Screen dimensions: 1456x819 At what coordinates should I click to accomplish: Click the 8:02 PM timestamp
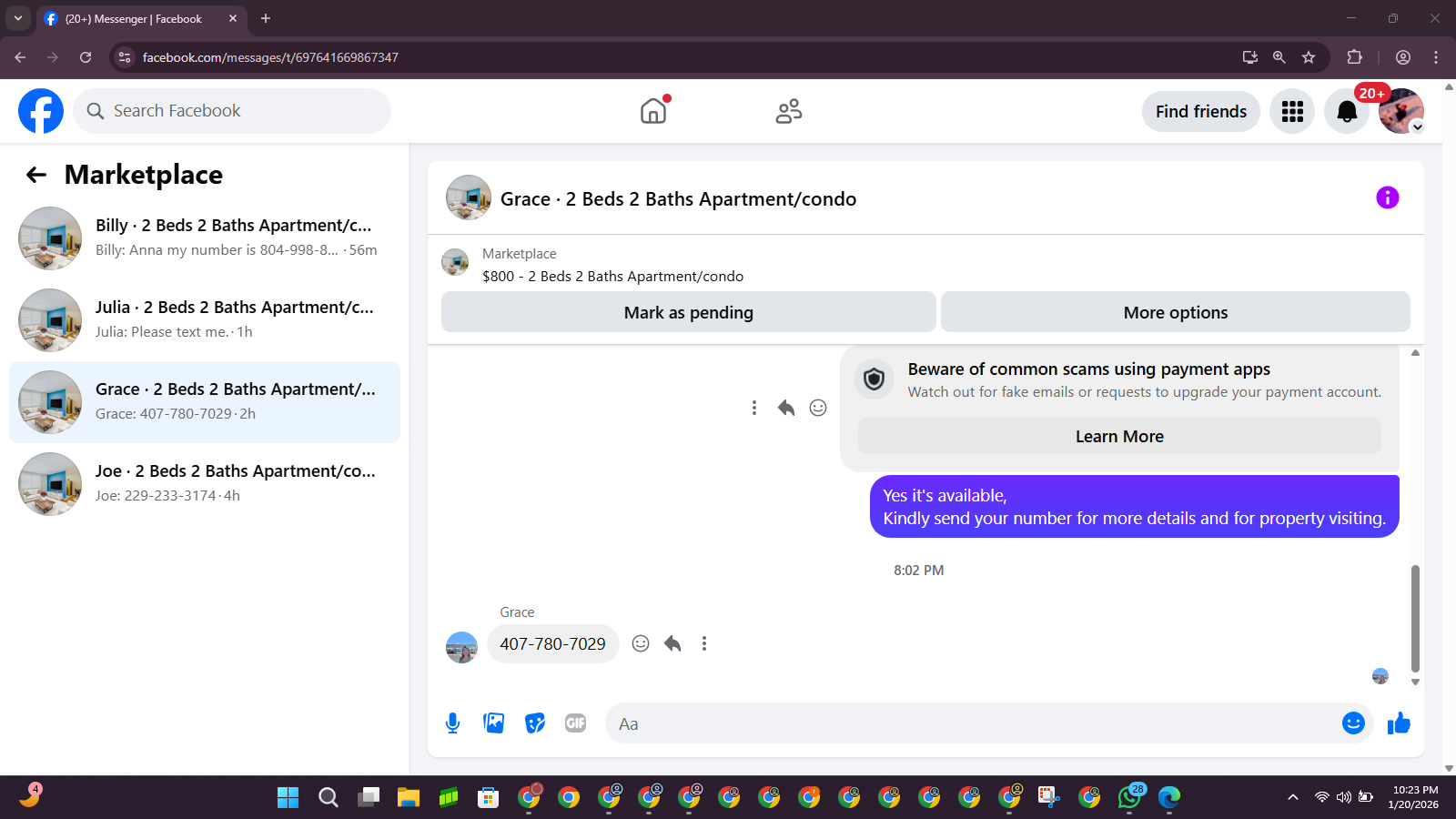(918, 571)
